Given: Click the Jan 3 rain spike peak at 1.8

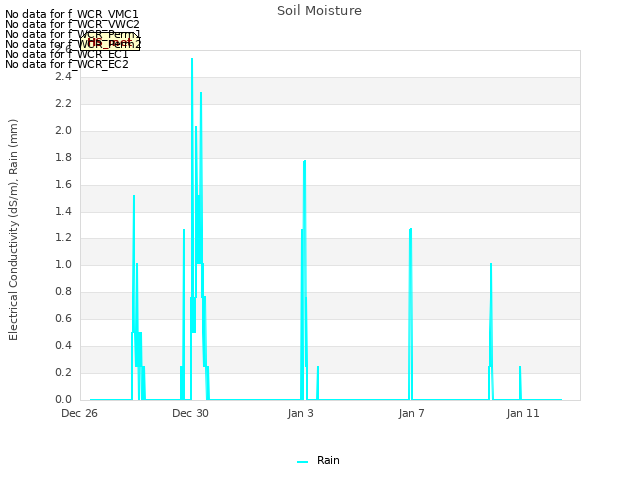Looking at the screenshot, I should point(304,162).
